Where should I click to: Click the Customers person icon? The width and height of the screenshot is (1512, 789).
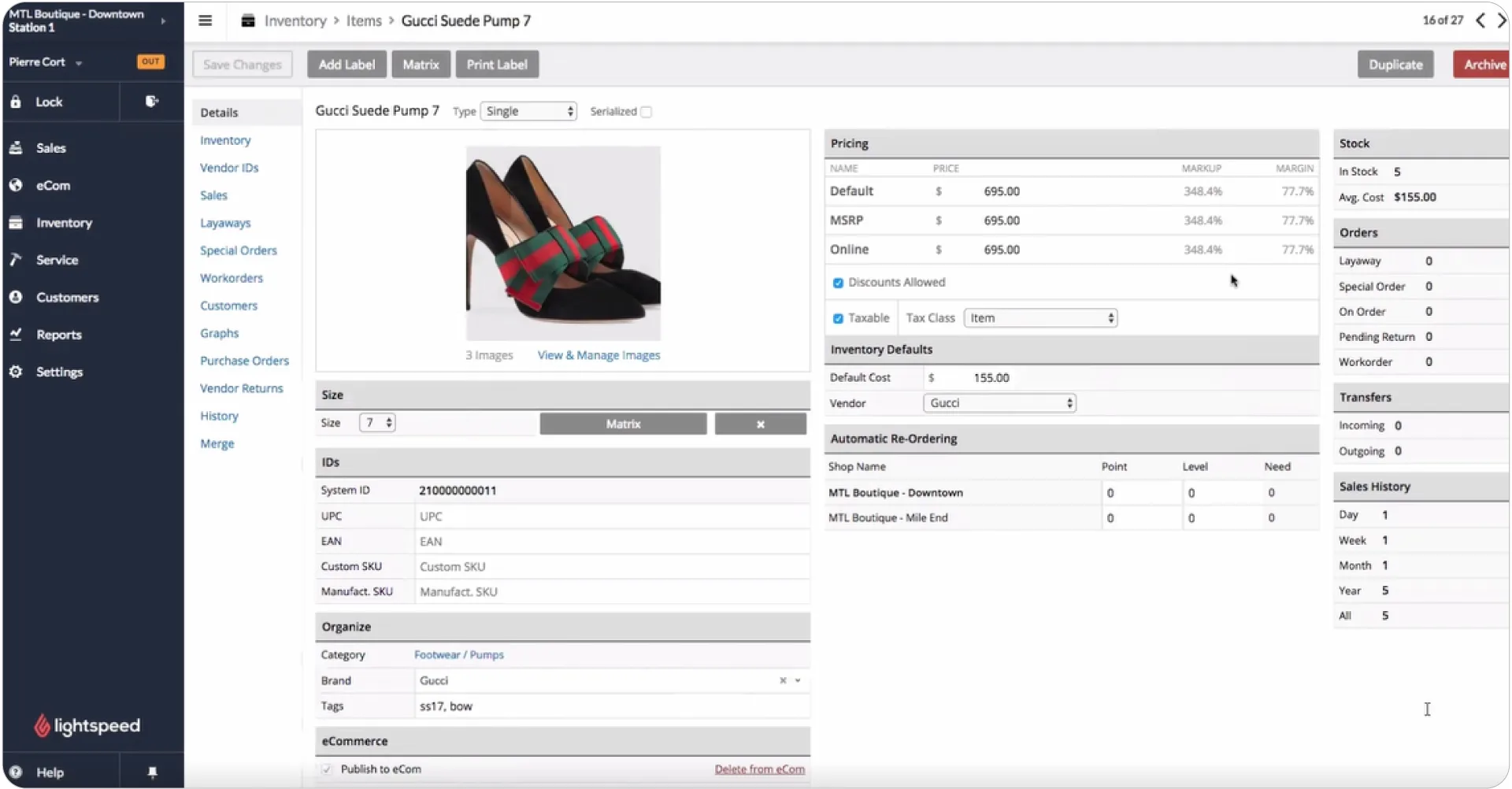[x=16, y=297]
